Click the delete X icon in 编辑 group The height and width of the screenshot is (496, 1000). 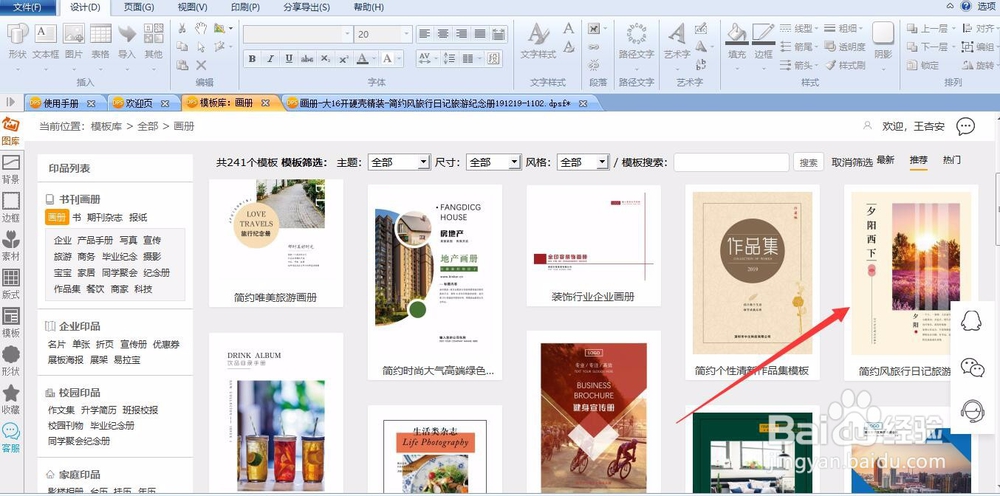[201, 64]
